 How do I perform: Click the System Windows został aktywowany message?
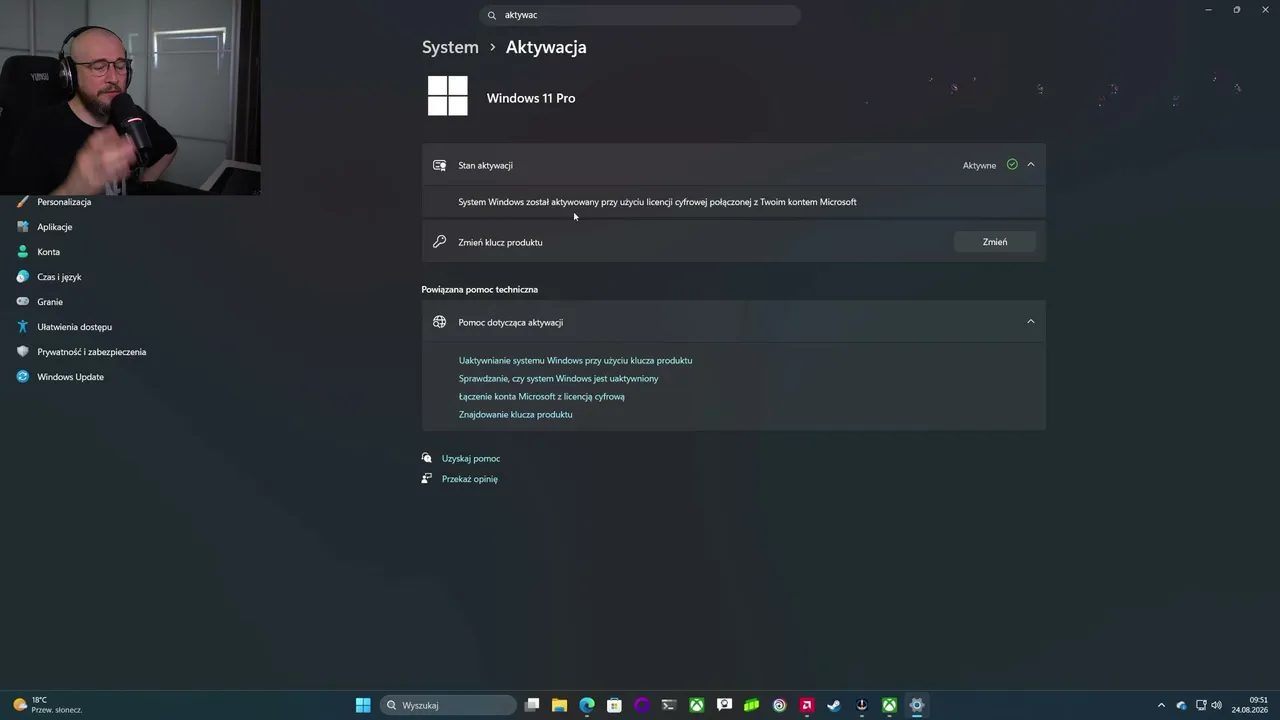(x=657, y=202)
